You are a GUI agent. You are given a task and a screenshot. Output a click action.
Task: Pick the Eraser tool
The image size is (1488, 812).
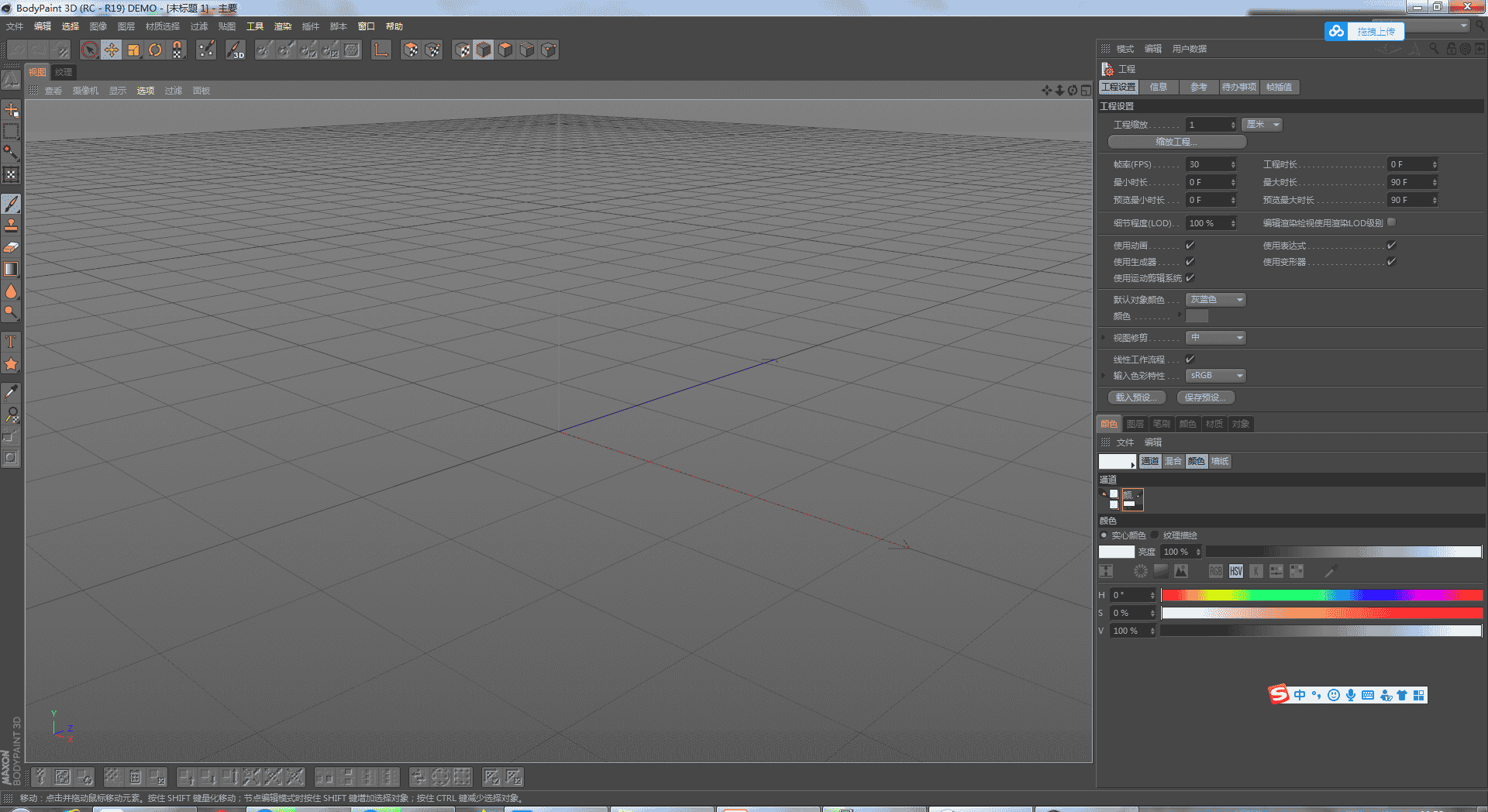(x=11, y=247)
